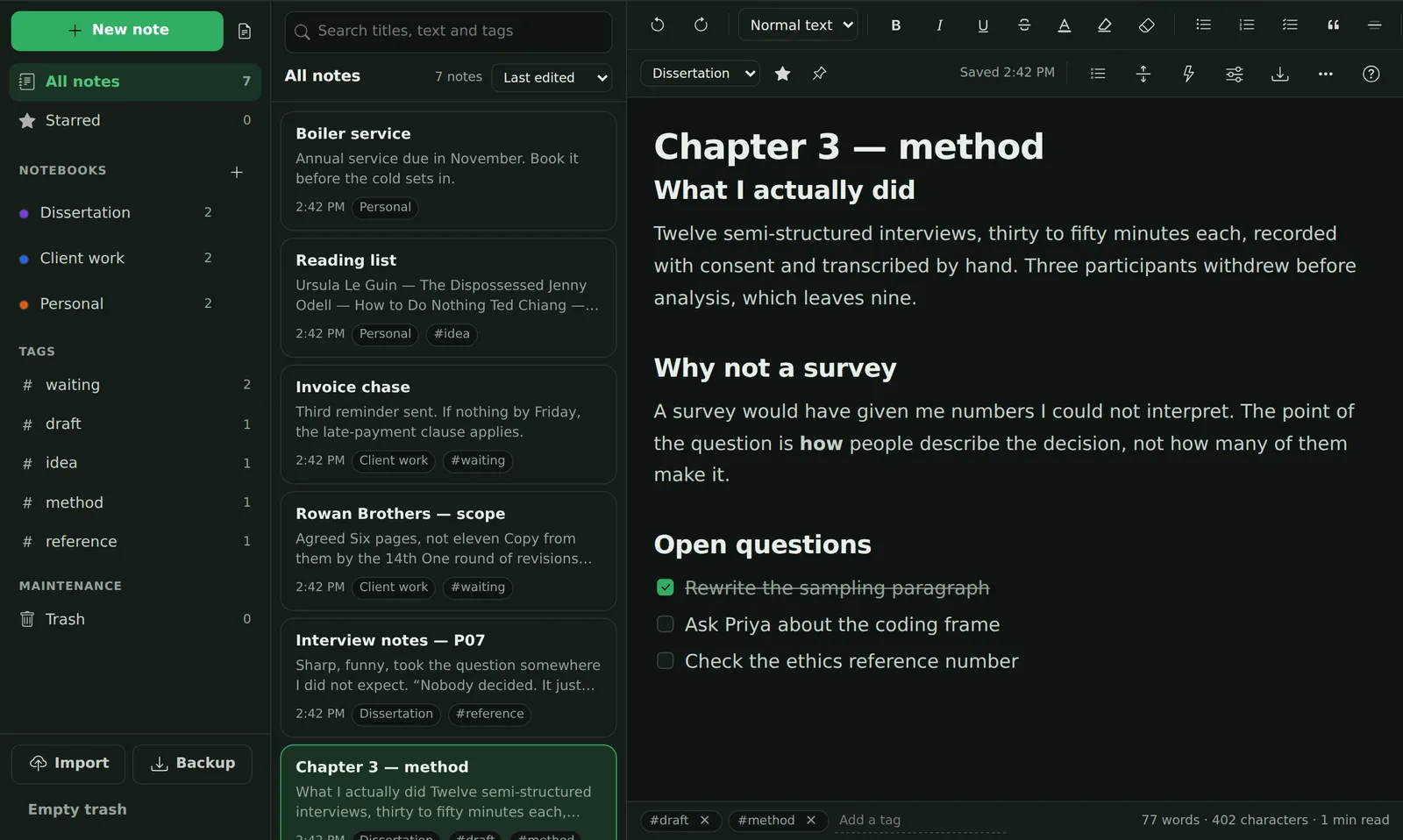
Task: Click the Import button
Action: pos(68,764)
